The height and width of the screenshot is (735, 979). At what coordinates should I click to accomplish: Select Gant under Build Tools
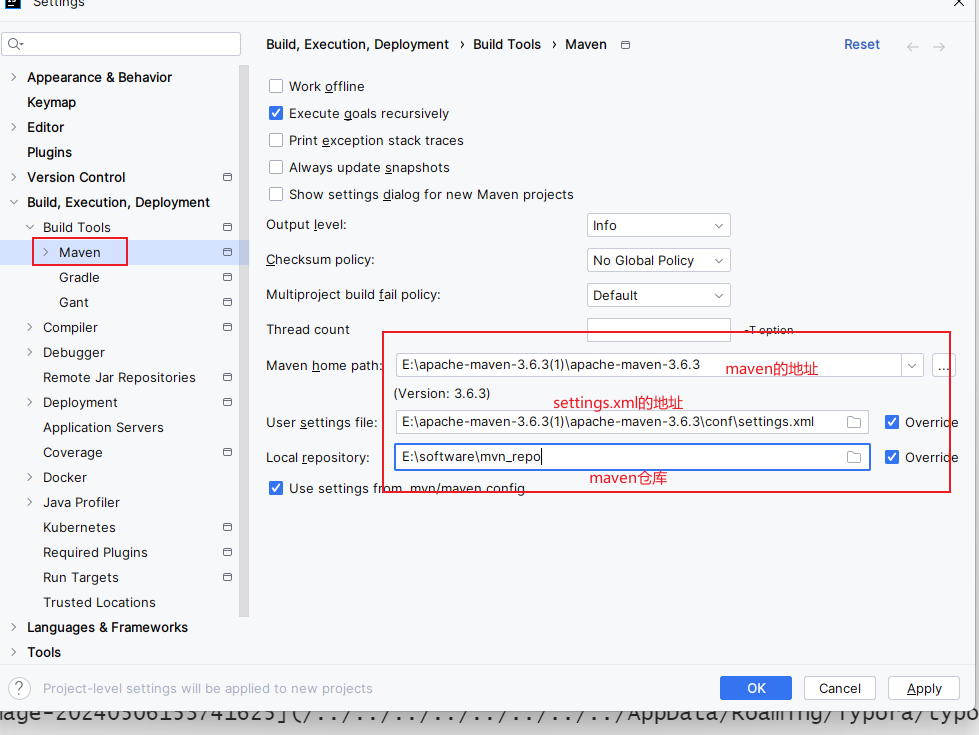pyautogui.click(x=74, y=302)
